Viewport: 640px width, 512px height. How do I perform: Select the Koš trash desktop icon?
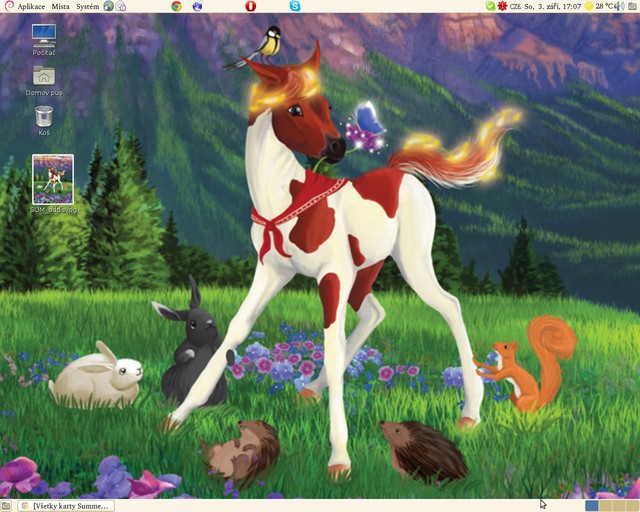click(x=44, y=120)
